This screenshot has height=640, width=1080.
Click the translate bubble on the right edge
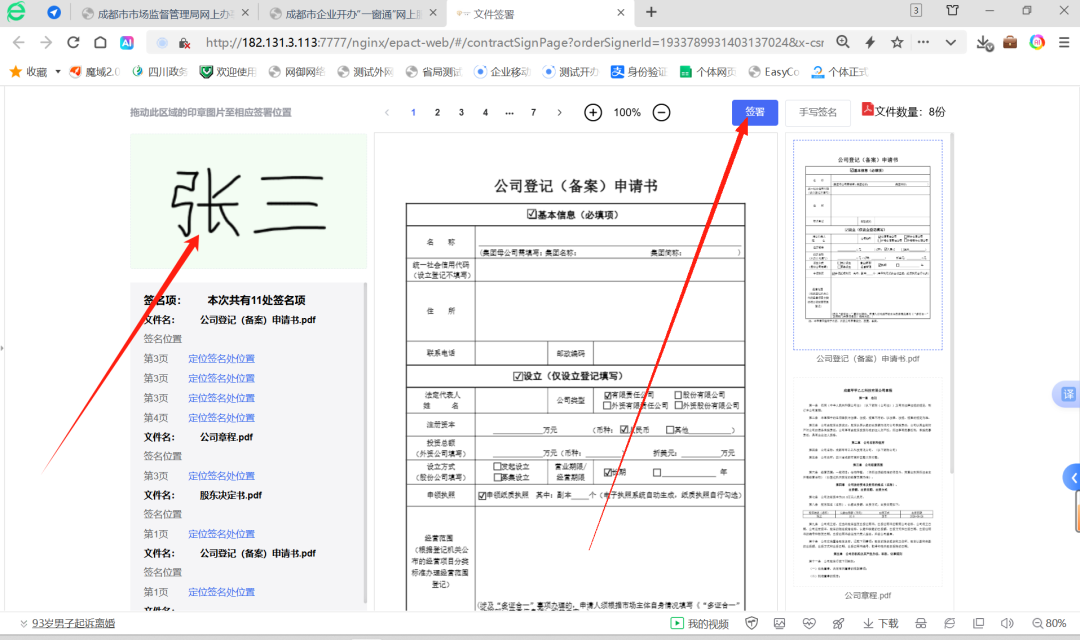pyautogui.click(x=1067, y=394)
